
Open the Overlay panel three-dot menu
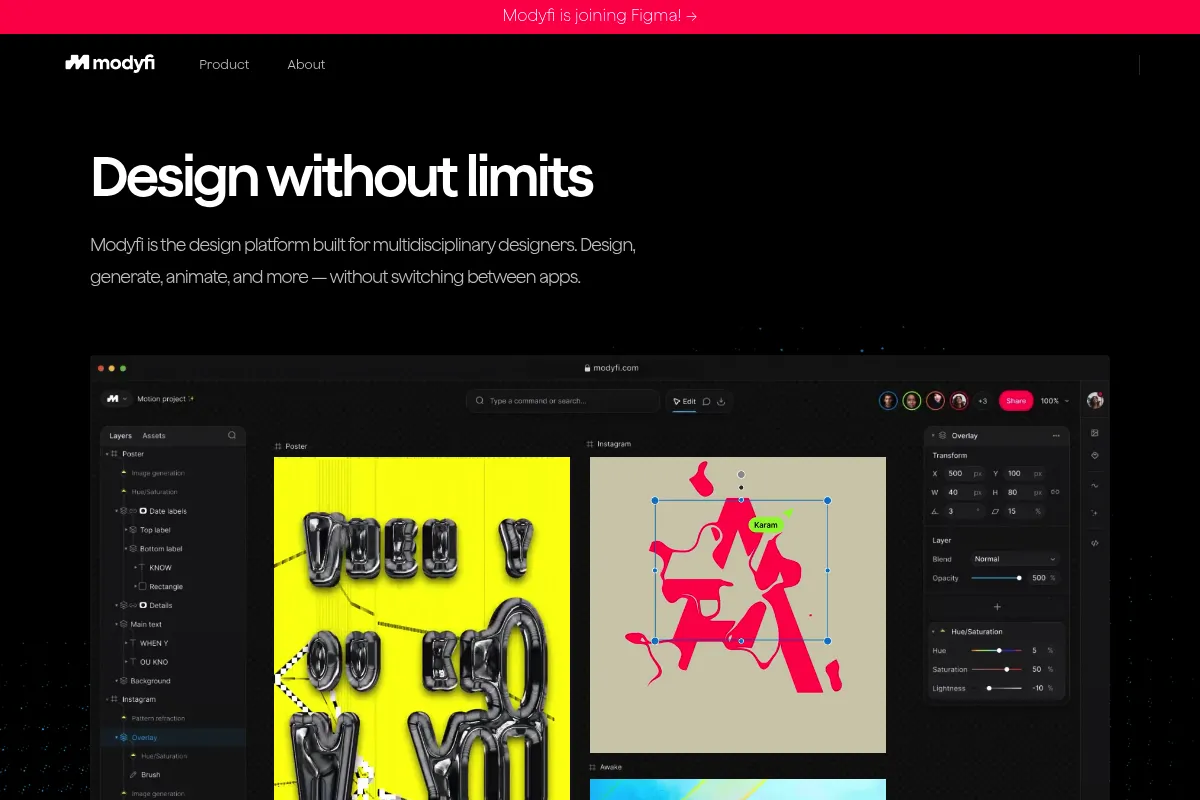1056,436
